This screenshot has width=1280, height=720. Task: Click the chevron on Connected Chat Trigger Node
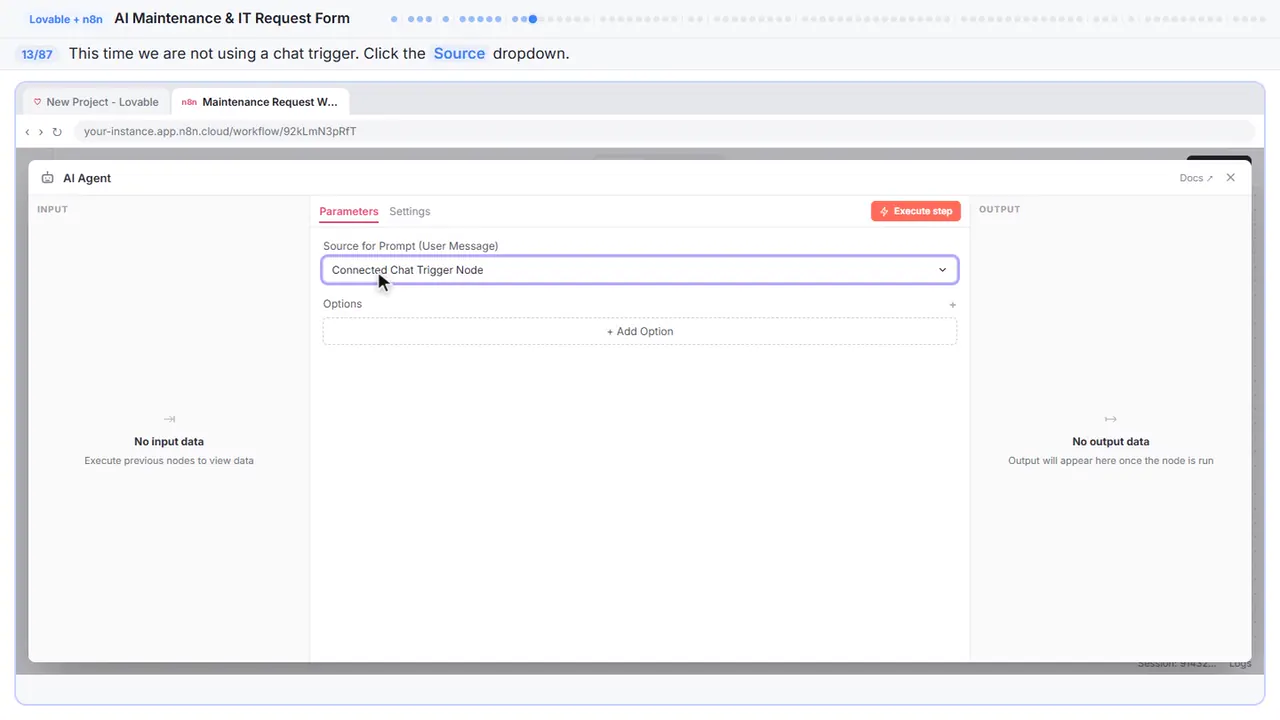(942, 270)
